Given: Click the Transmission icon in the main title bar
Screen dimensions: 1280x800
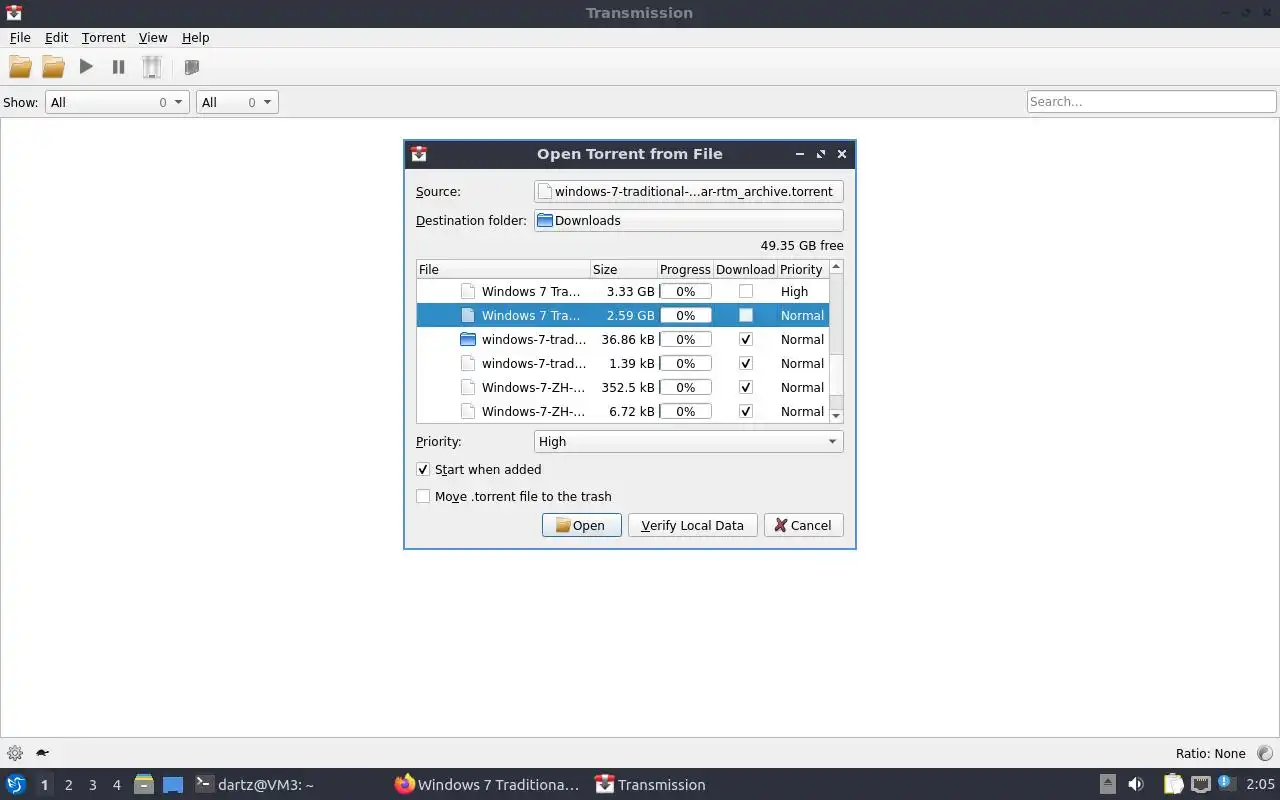Looking at the screenshot, I should (x=13, y=13).
